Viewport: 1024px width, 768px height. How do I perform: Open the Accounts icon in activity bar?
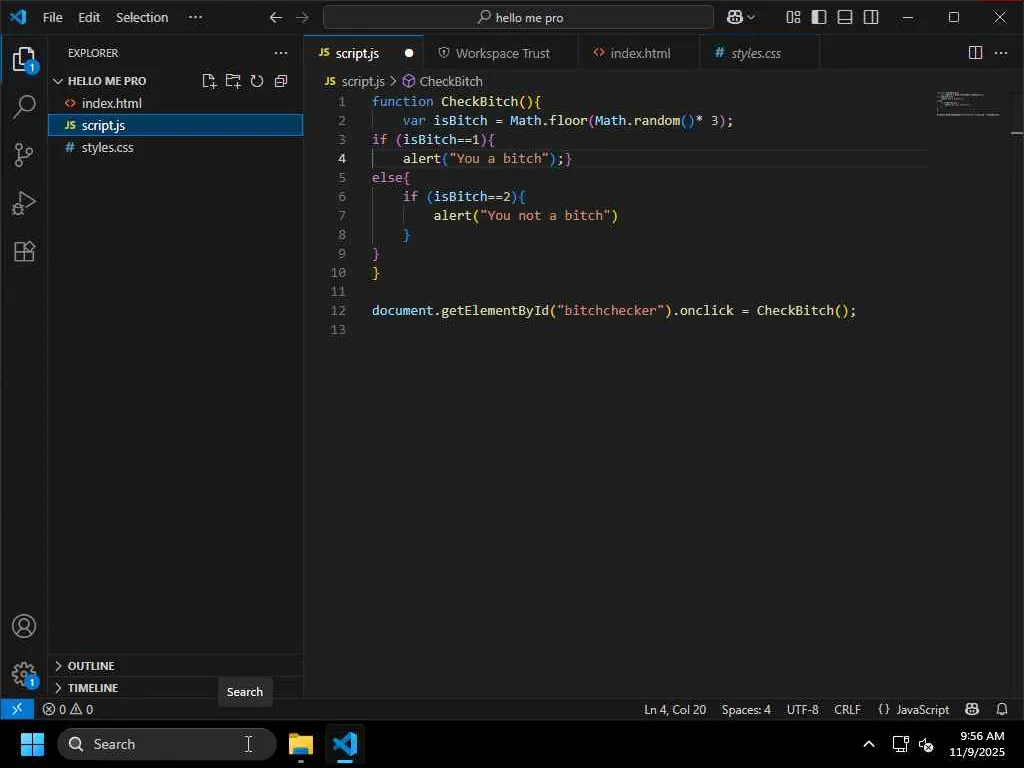pyautogui.click(x=24, y=627)
